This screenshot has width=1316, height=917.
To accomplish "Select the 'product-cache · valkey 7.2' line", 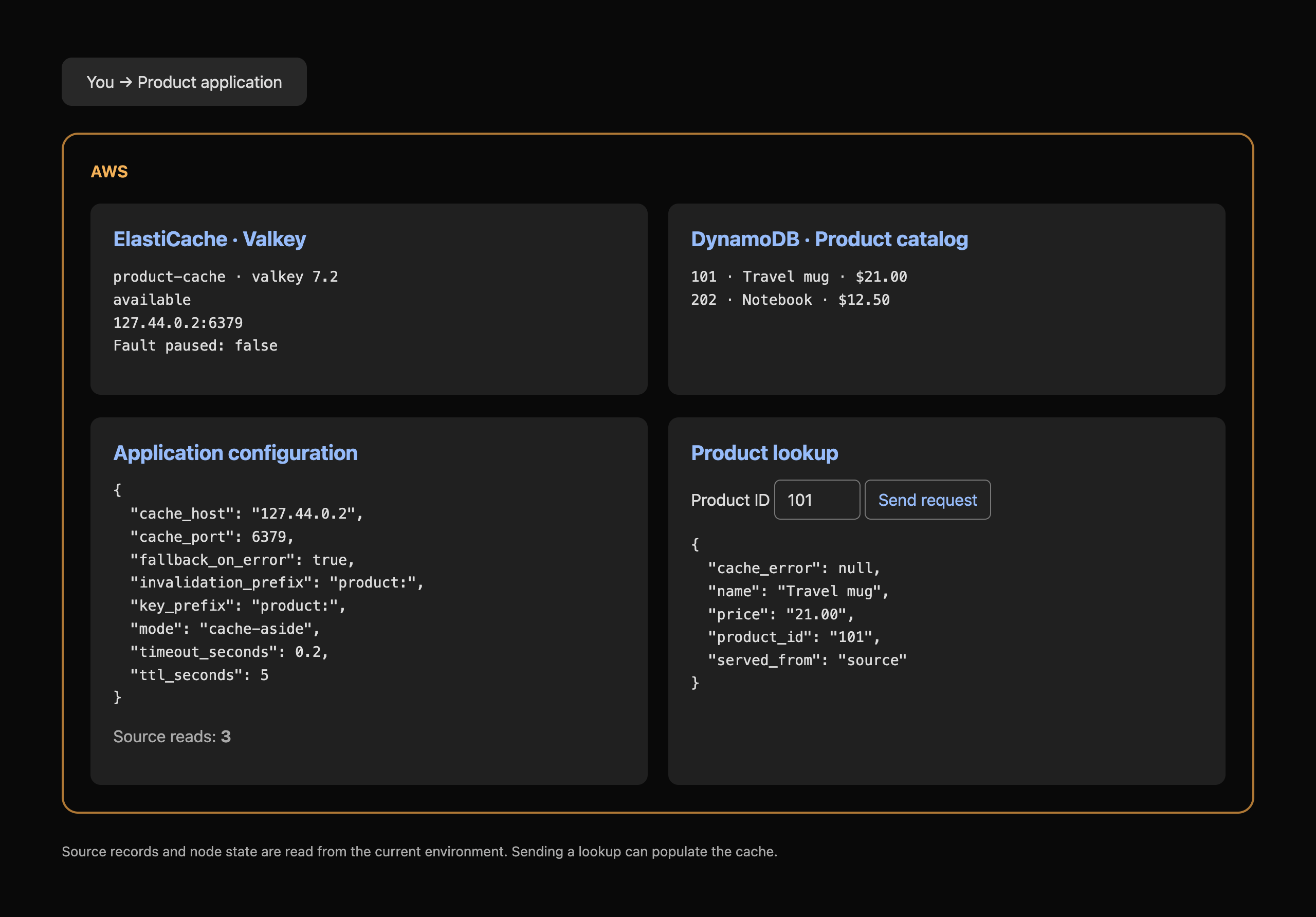I will 225,277.
